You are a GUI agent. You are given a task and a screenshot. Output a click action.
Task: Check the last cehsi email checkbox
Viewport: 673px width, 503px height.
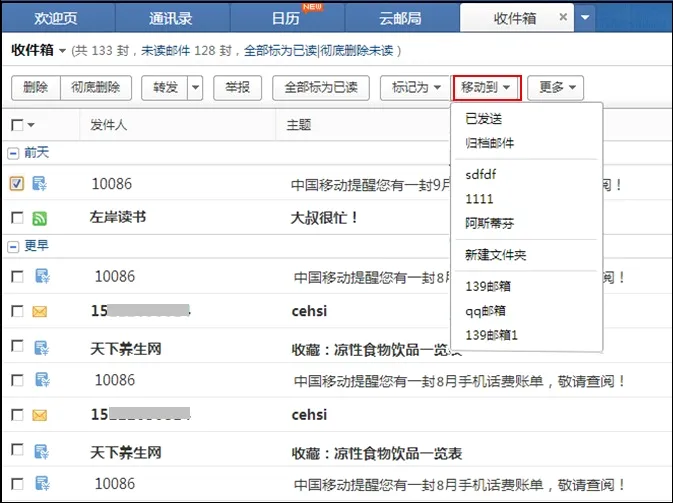click(x=17, y=415)
